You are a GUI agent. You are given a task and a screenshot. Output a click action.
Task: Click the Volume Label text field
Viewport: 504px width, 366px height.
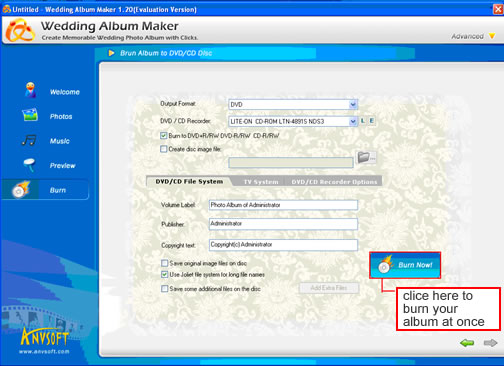pos(283,205)
